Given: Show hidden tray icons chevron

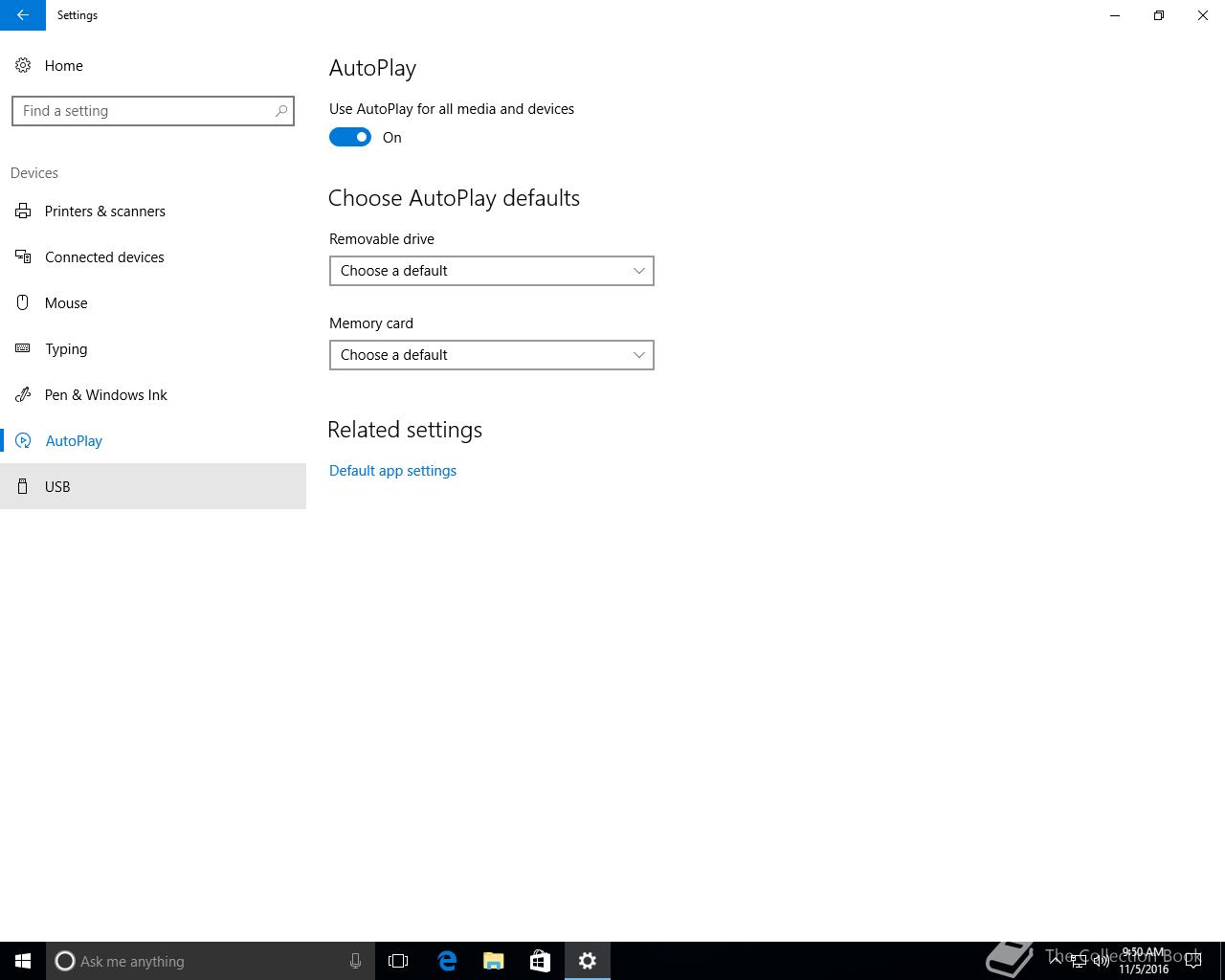Looking at the screenshot, I should [1056, 961].
